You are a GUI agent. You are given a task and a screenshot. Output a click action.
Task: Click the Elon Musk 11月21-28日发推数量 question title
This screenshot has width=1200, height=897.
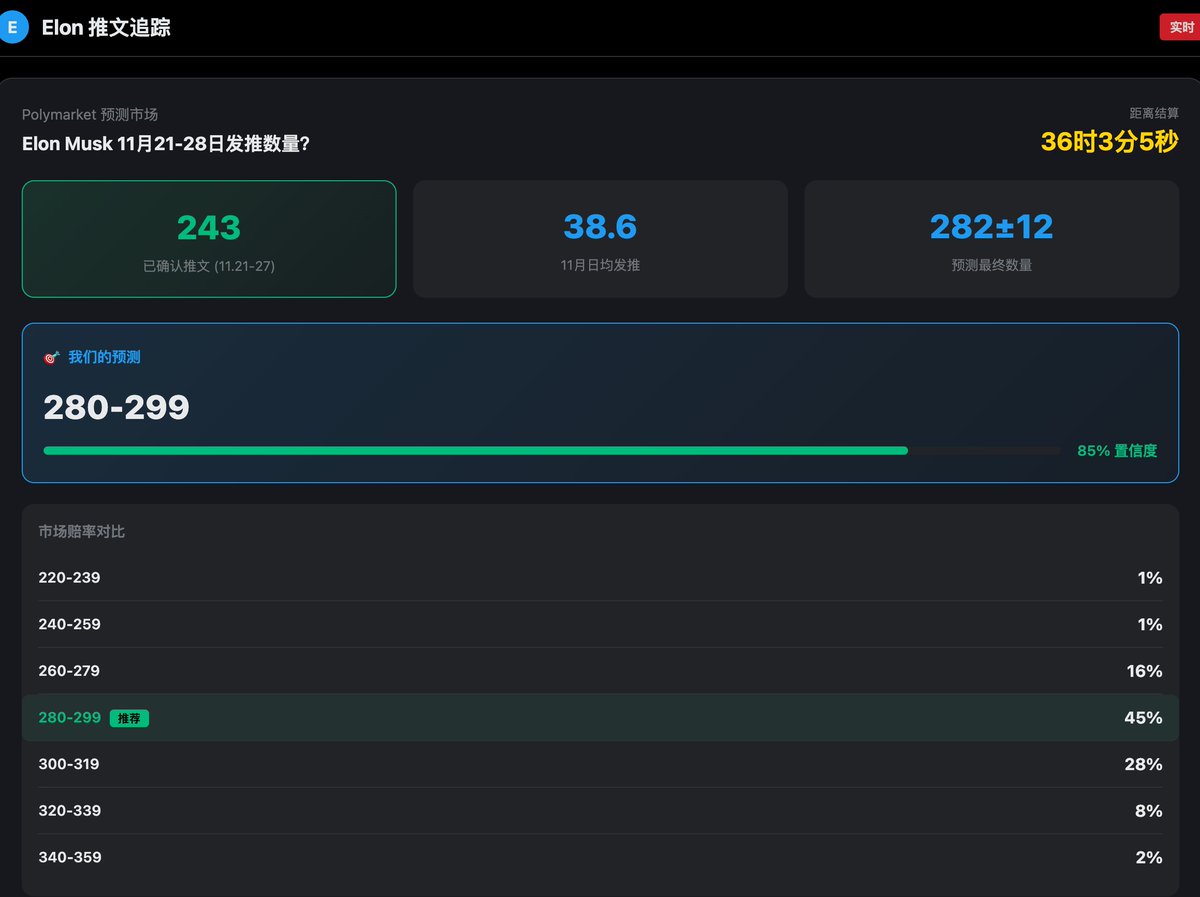click(166, 144)
